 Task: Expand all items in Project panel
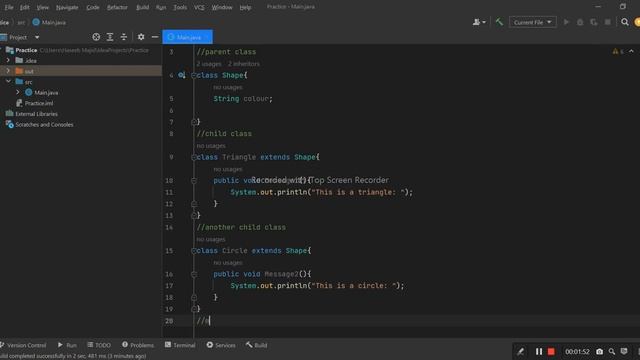(x=110, y=37)
